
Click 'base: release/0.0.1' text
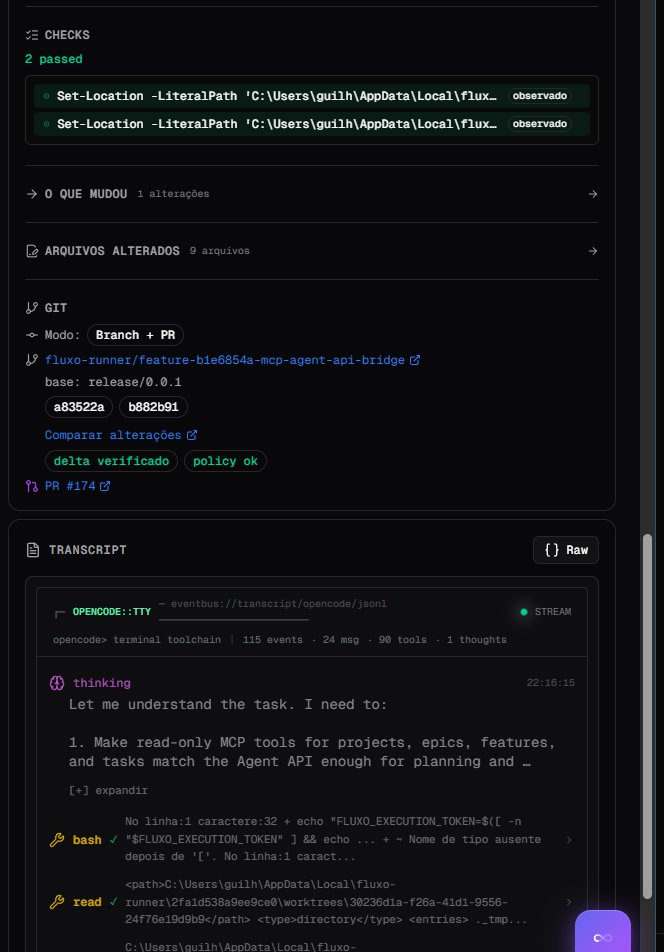[113, 382]
